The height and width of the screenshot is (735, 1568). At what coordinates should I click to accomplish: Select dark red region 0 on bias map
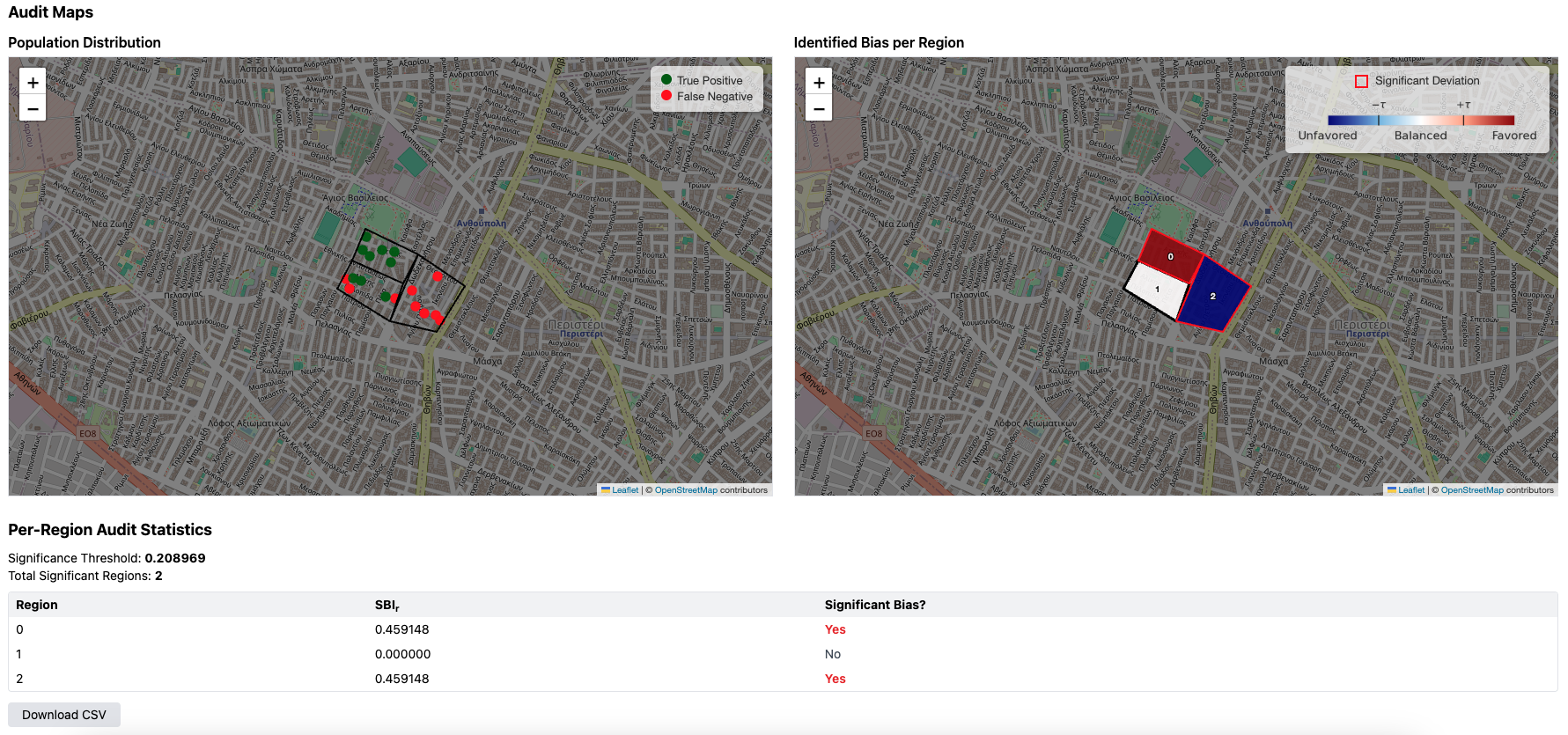click(1170, 256)
